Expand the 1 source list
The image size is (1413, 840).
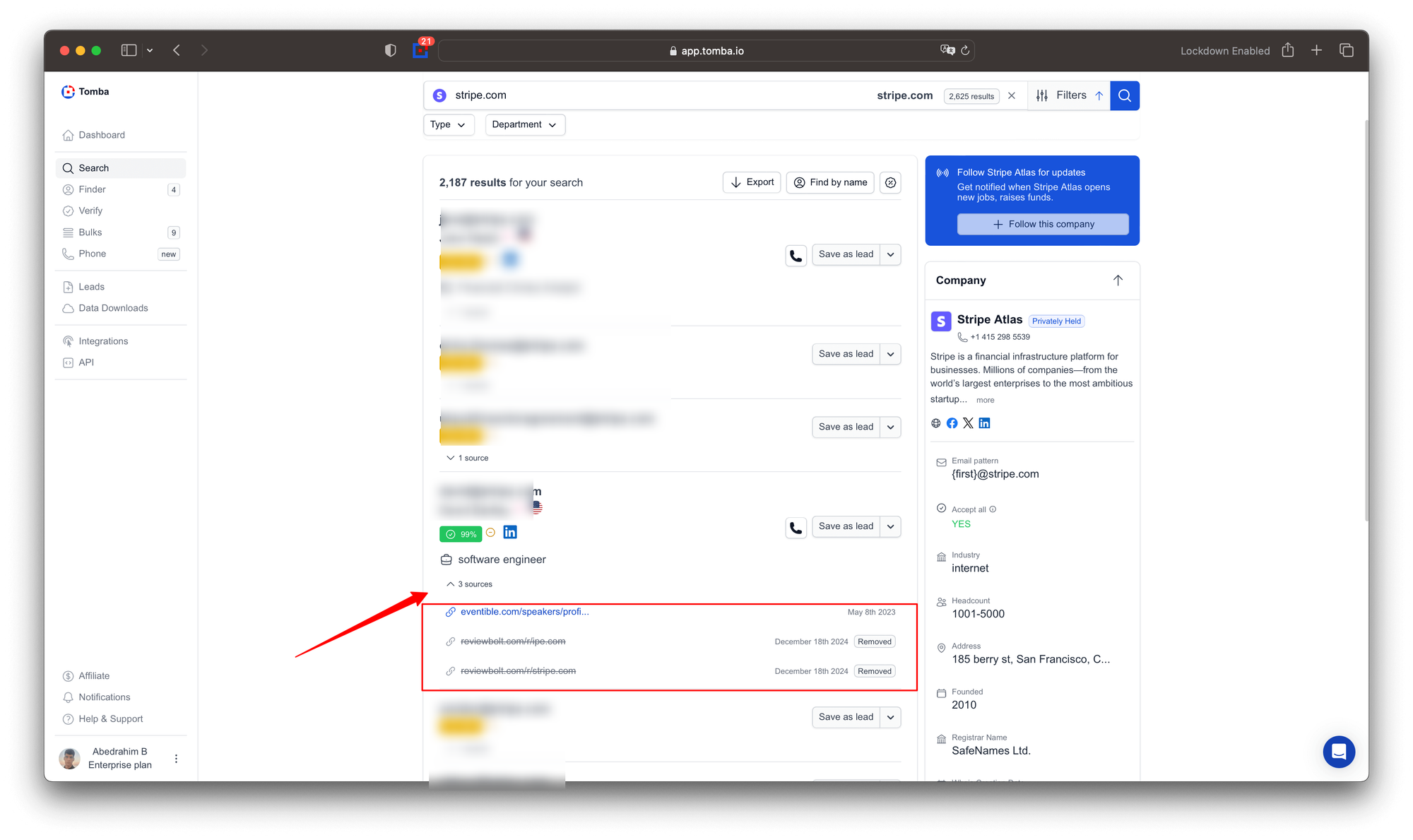pos(468,458)
